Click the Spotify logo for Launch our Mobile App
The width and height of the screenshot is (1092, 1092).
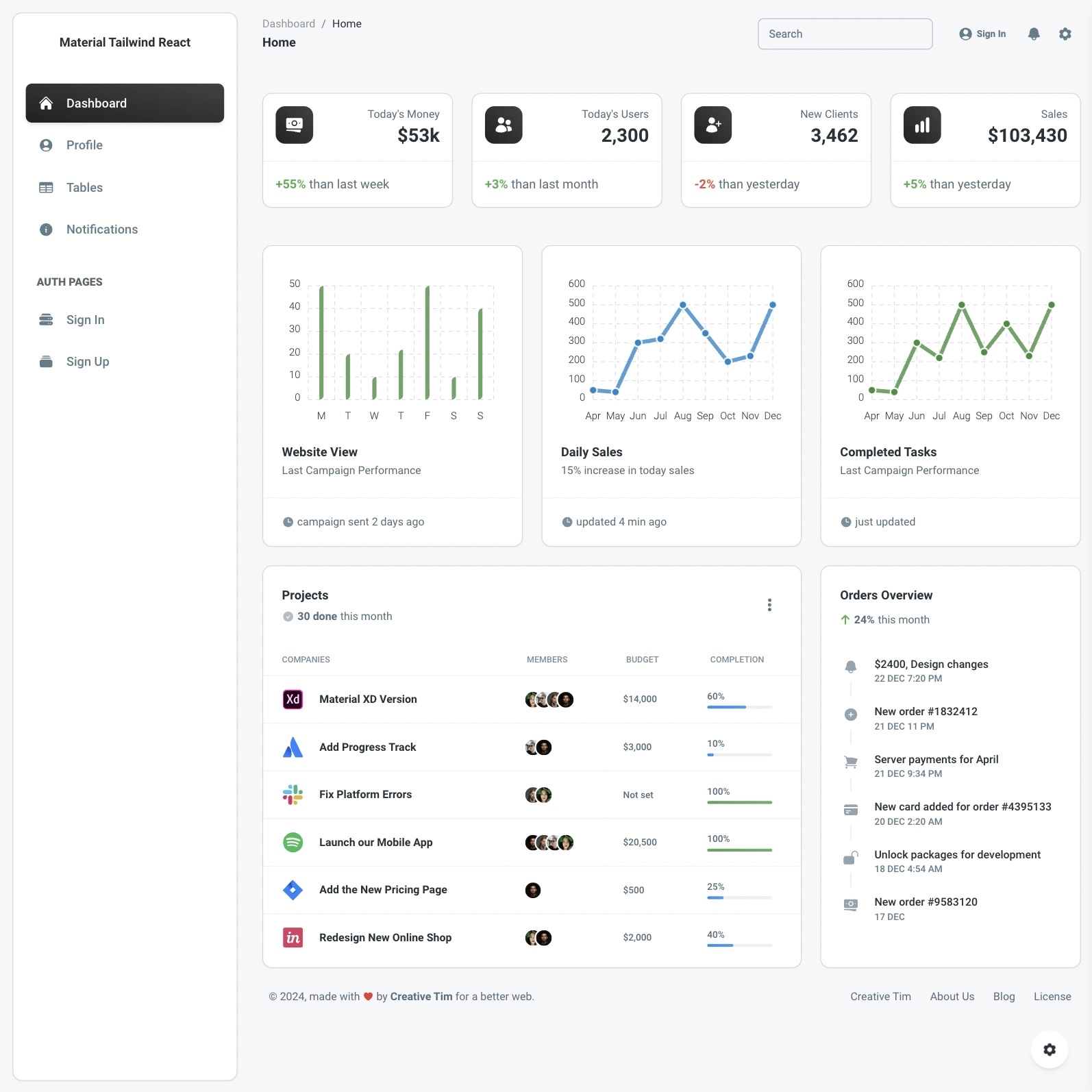293,842
